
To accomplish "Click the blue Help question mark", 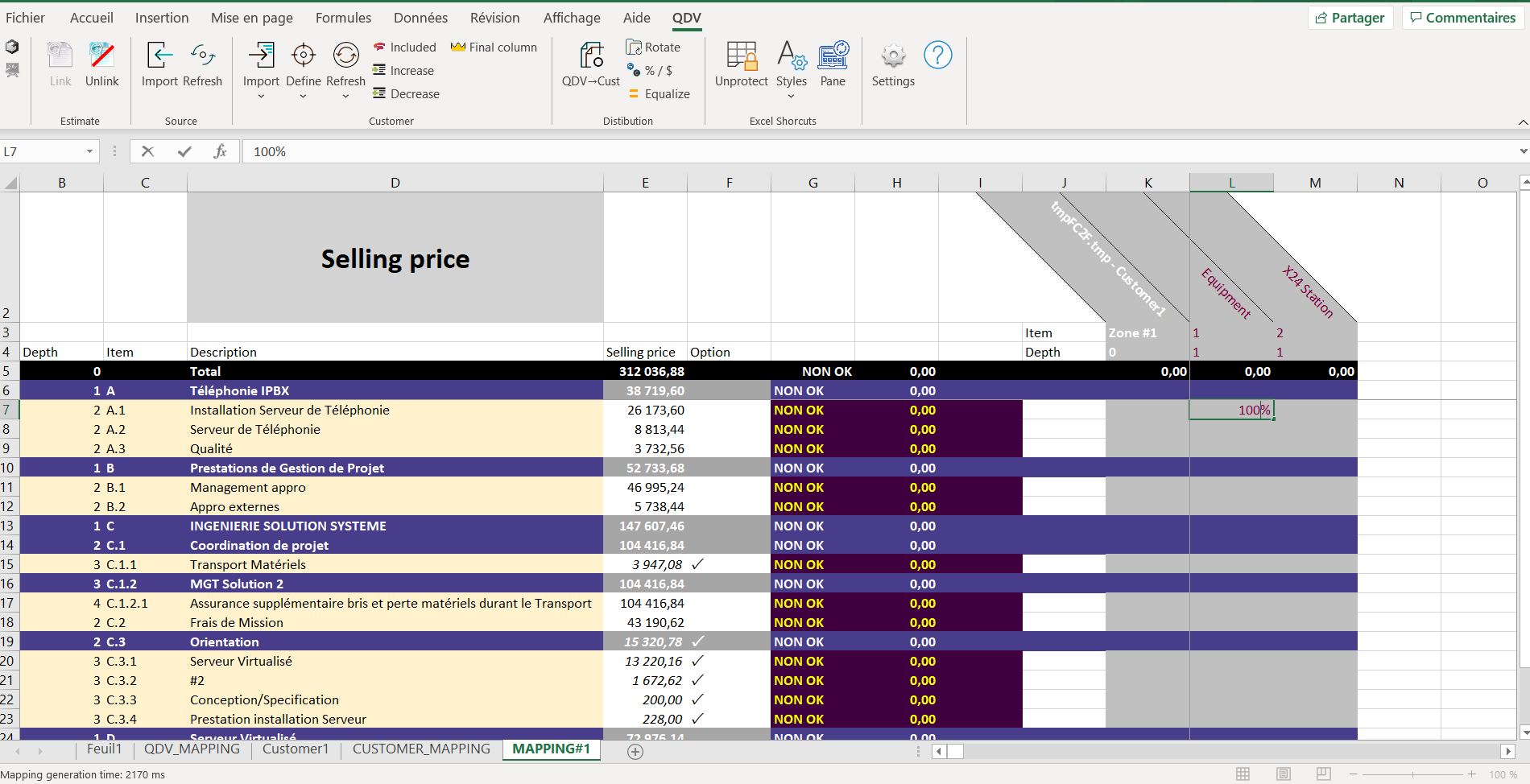I will coord(937,56).
